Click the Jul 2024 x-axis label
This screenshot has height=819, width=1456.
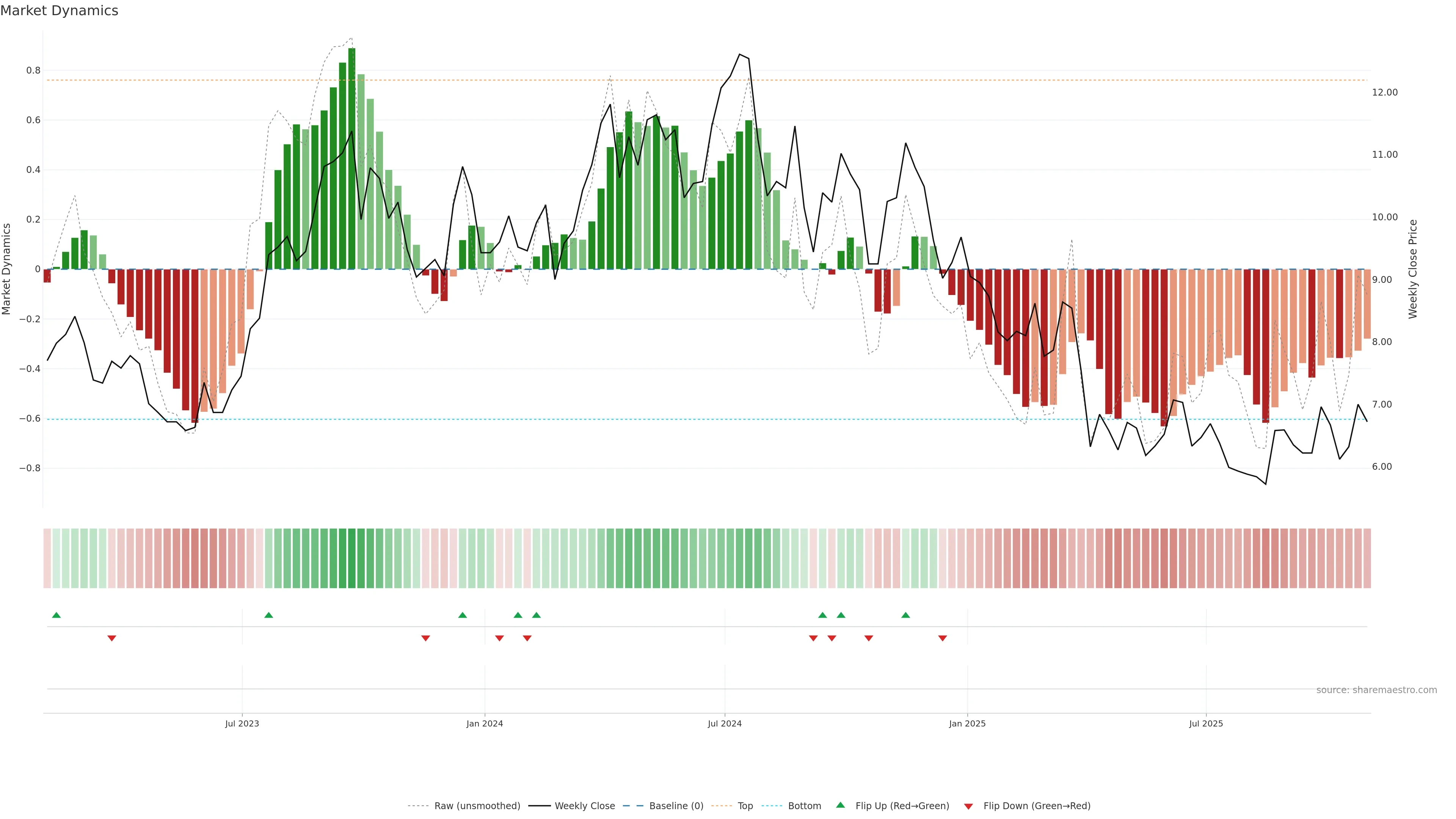tap(725, 723)
